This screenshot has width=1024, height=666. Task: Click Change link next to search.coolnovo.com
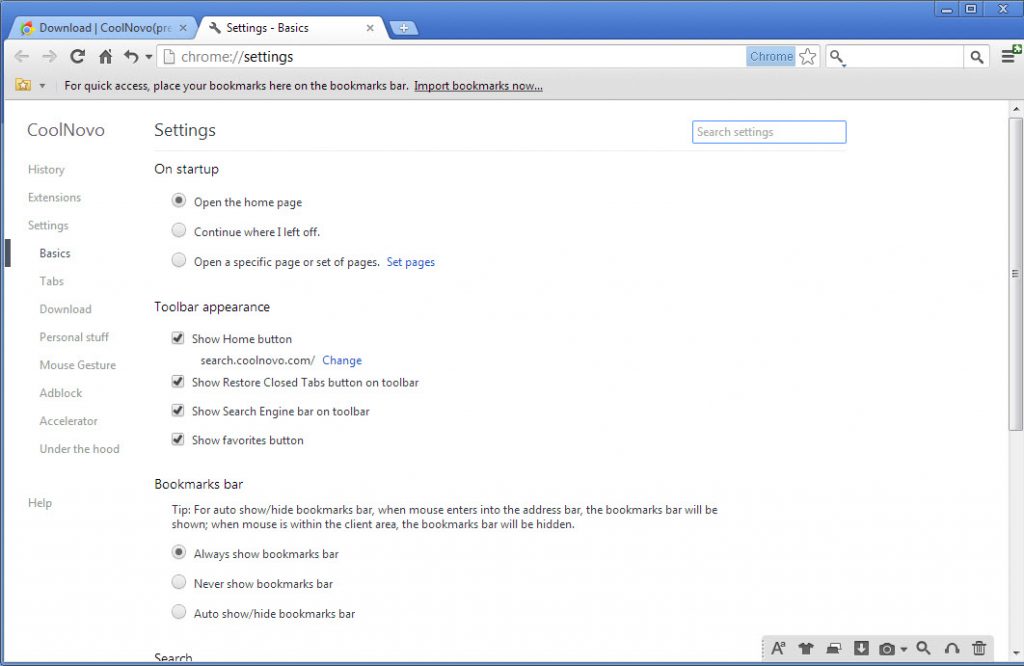click(342, 360)
